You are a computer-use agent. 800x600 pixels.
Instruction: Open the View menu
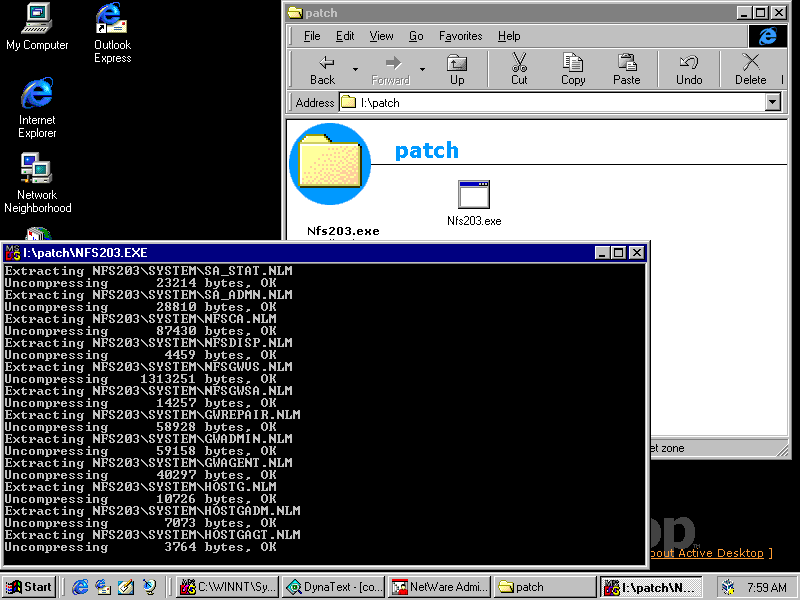pos(381,36)
